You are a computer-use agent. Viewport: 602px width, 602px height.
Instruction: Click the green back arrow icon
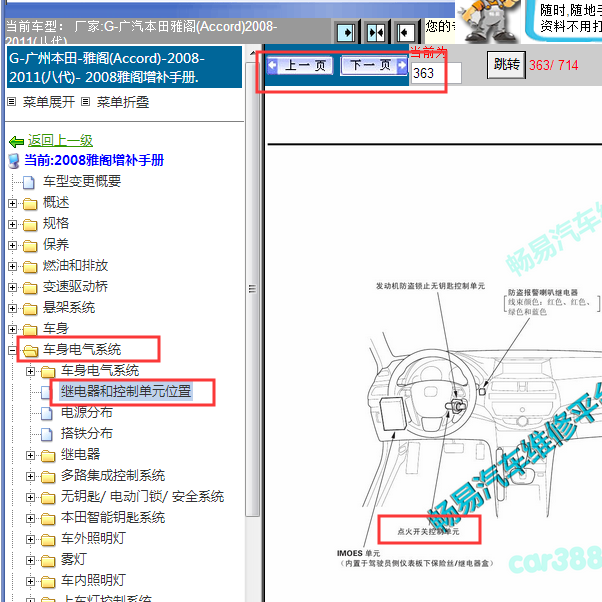[x=17, y=142]
